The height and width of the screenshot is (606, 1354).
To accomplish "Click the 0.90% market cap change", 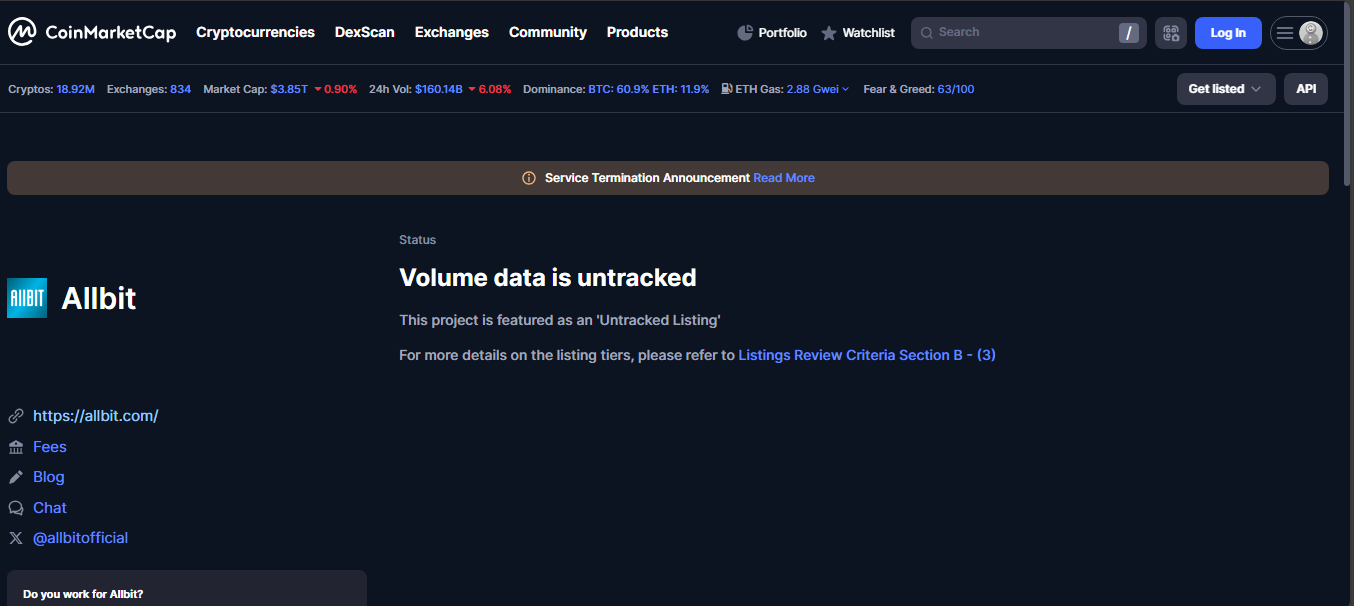I will click(x=336, y=89).
